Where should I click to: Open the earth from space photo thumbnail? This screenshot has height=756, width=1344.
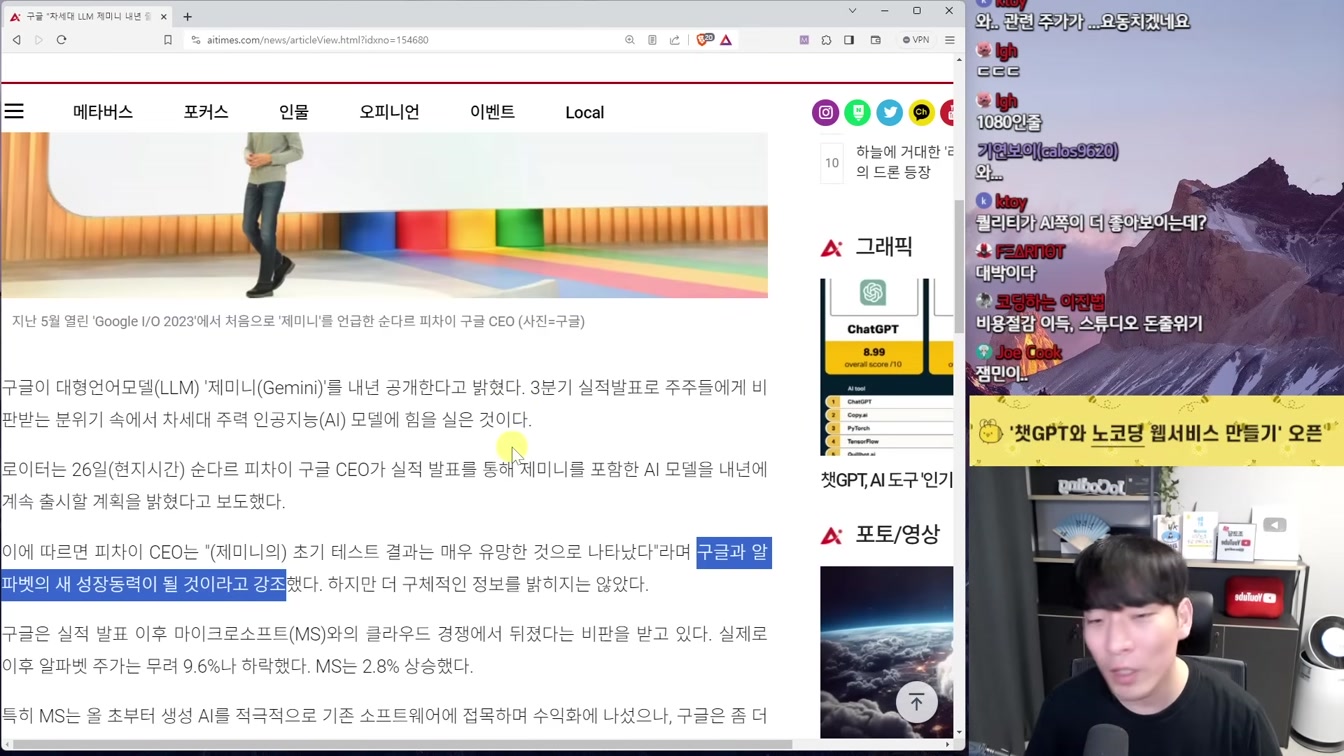[886, 652]
